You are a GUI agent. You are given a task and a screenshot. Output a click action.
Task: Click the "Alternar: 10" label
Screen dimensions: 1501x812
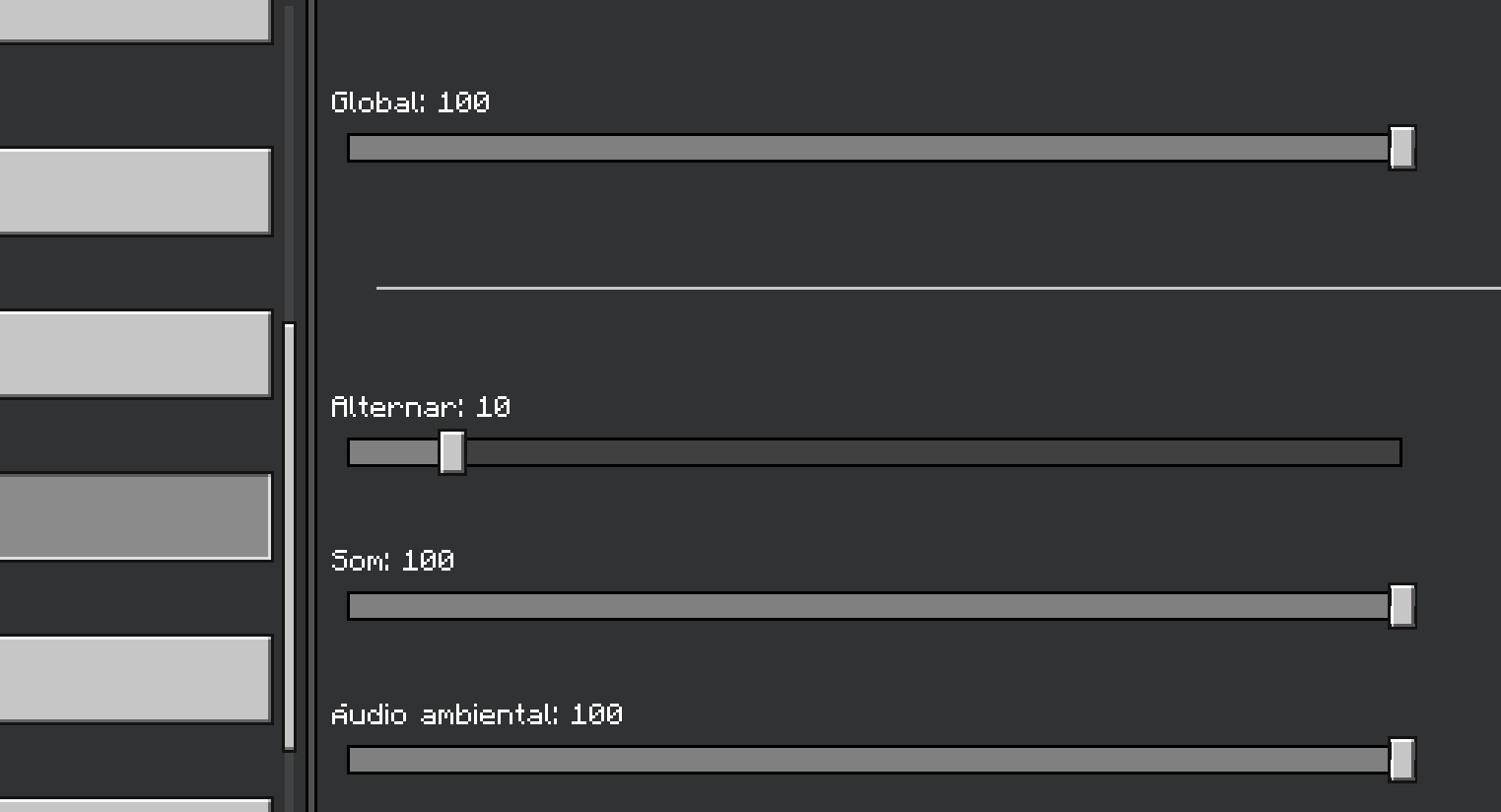tap(420, 407)
